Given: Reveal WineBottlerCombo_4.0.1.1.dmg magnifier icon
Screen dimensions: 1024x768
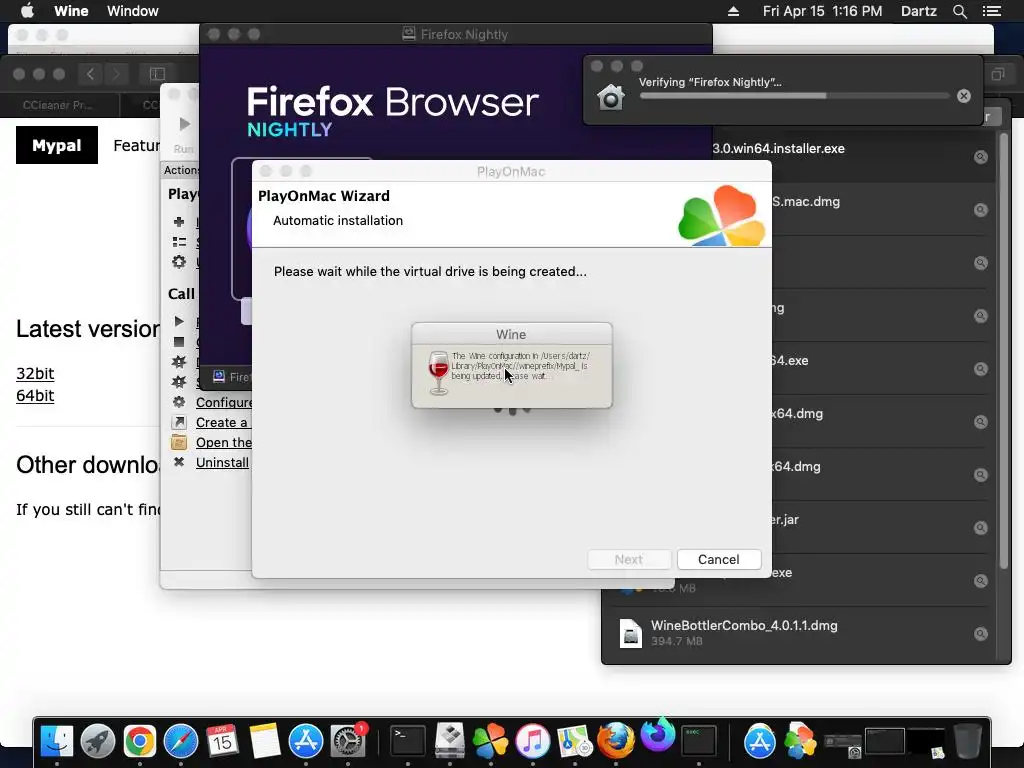Looking at the screenshot, I should (x=980, y=633).
